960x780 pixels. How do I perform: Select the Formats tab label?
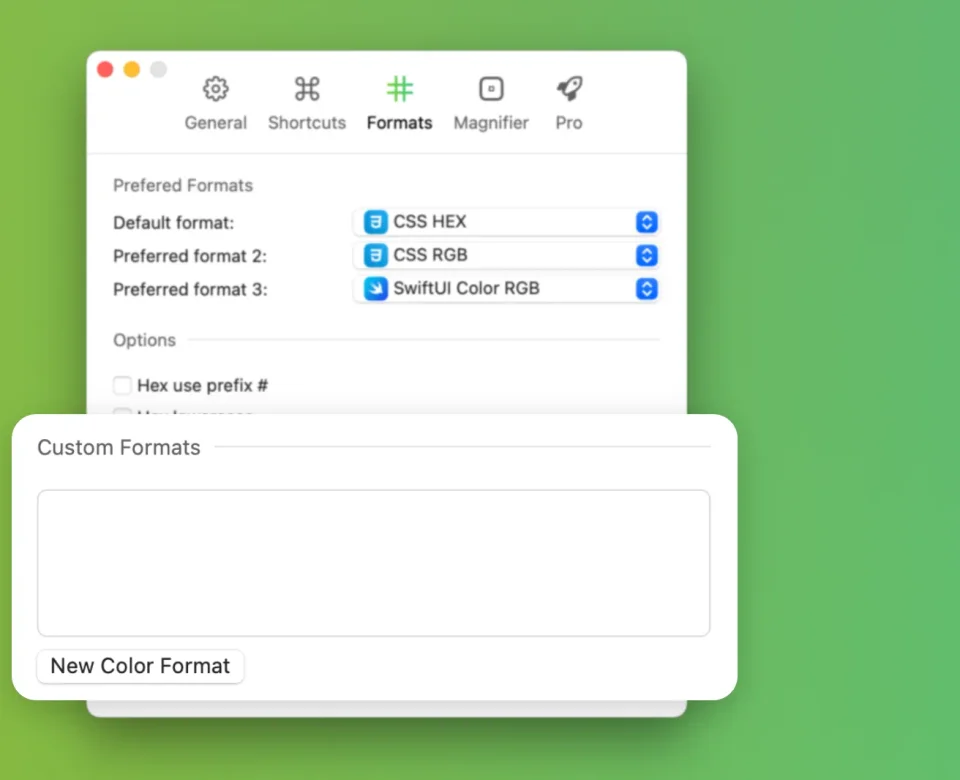(400, 123)
